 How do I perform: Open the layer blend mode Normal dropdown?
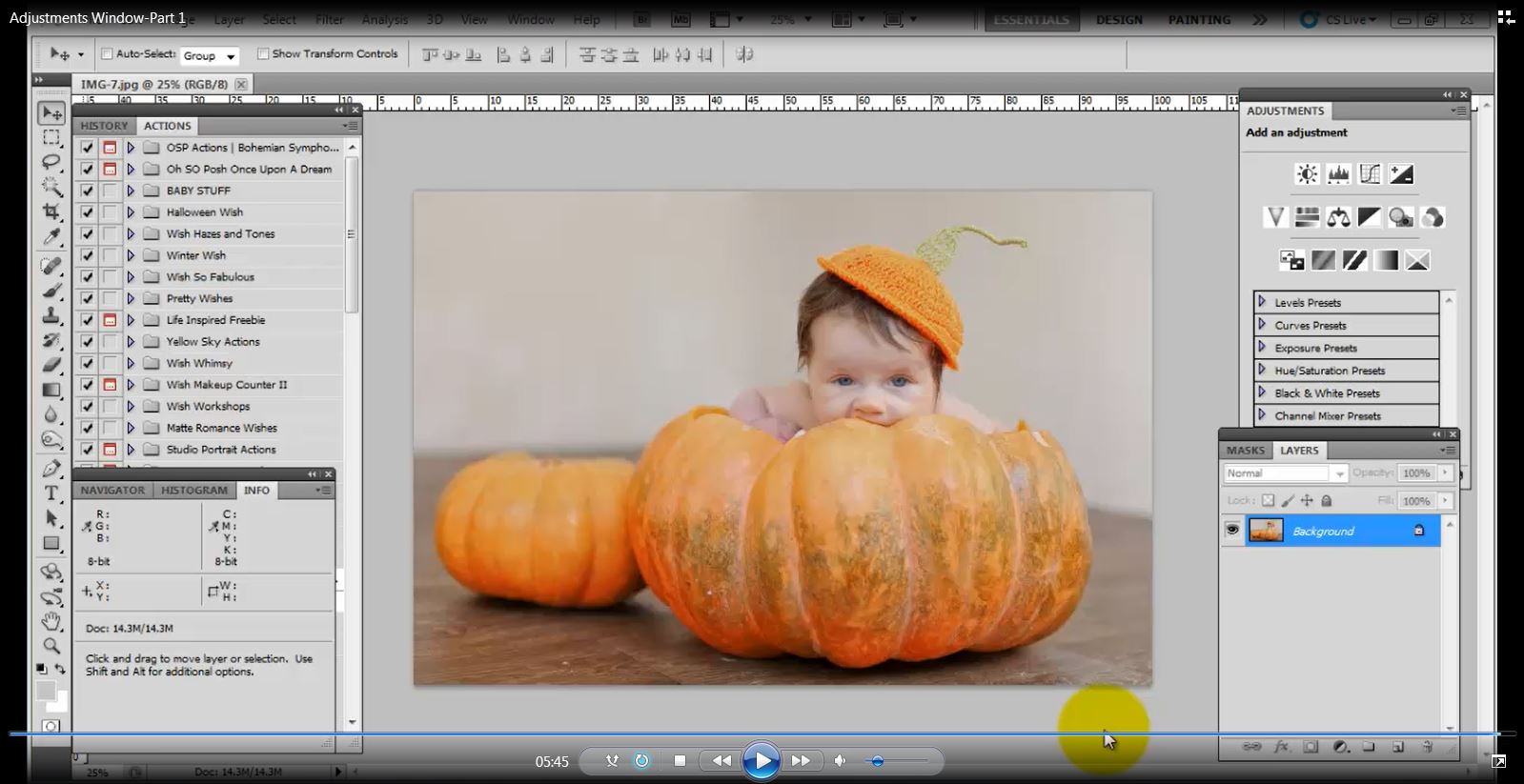click(1285, 473)
